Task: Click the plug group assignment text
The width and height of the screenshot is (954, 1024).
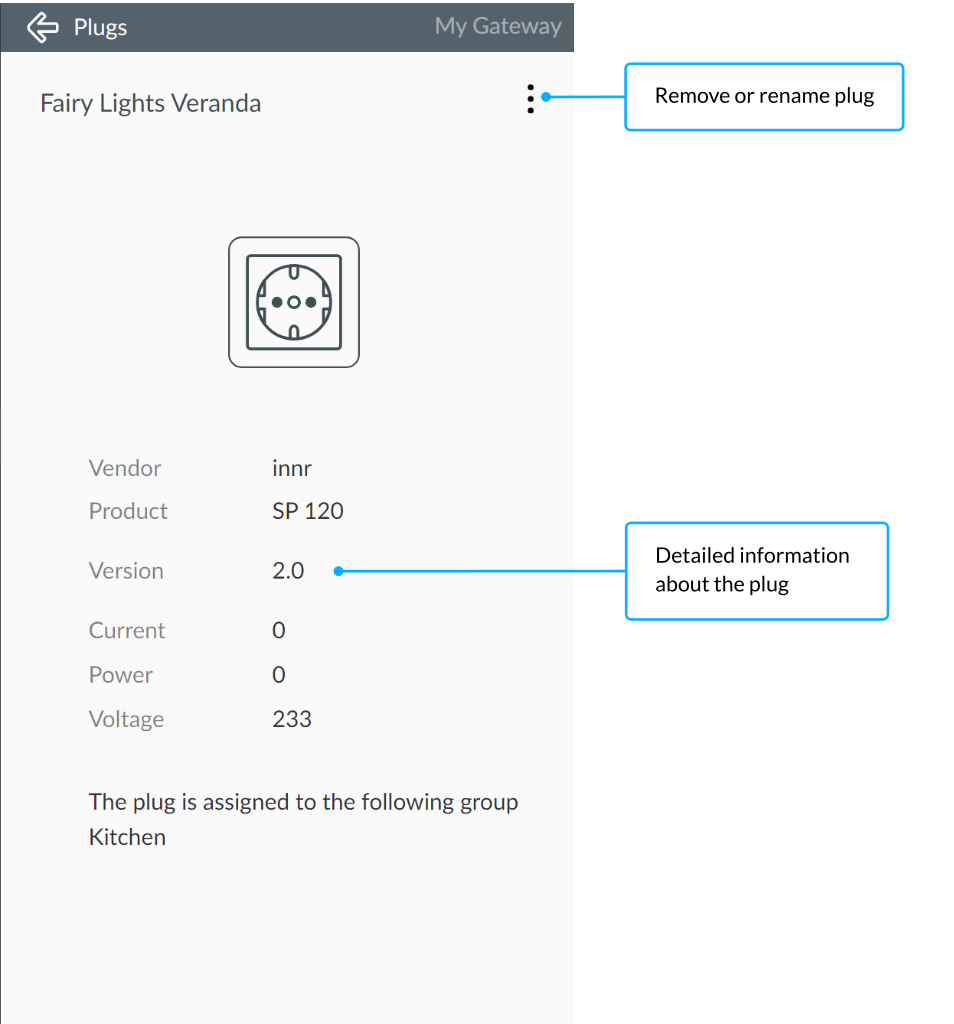Action: point(303,802)
